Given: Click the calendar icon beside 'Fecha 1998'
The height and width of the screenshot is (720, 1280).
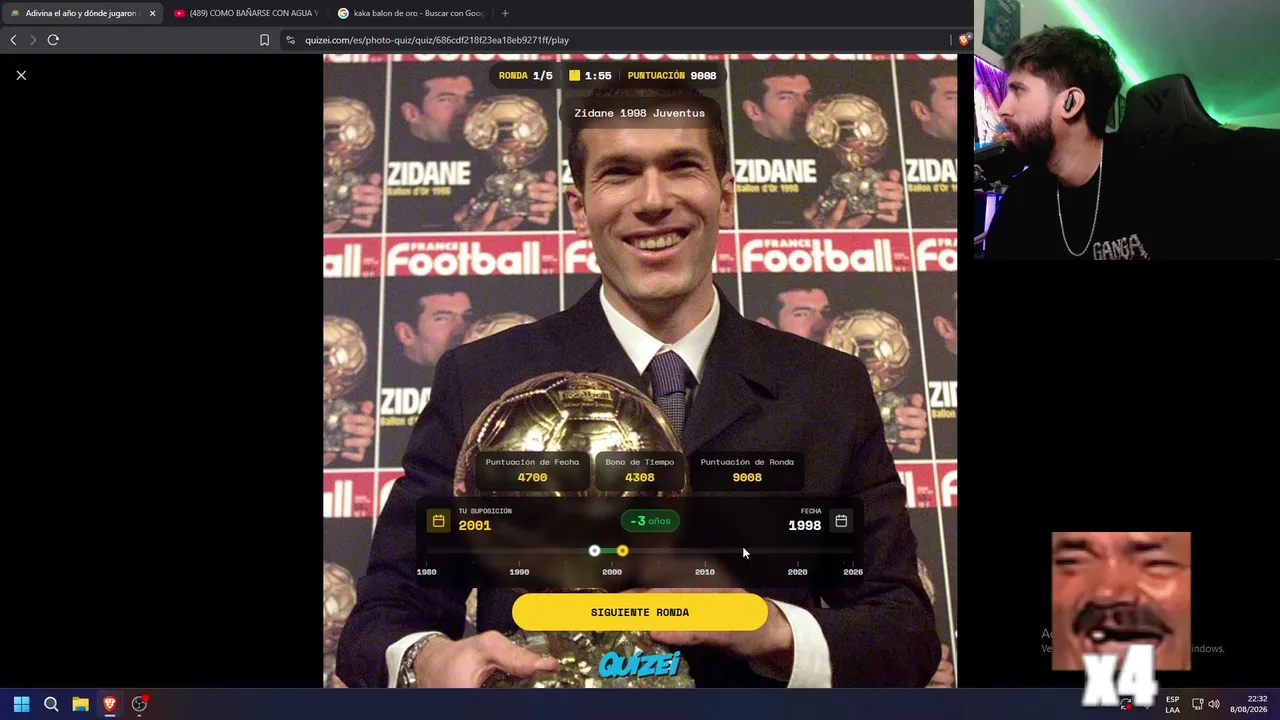Looking at the screenshot, I should tap(841, 521).
